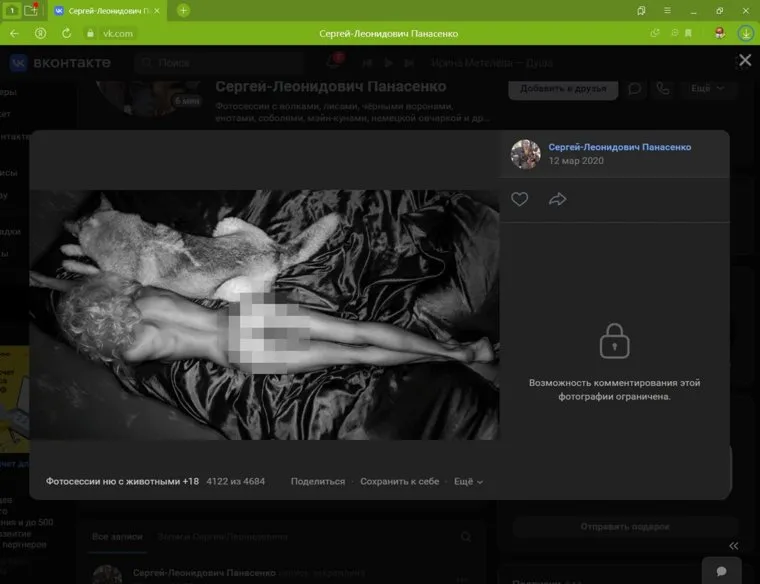Click 'Сохранить к себе' link
Screen dimensions: 760x584
399,481
